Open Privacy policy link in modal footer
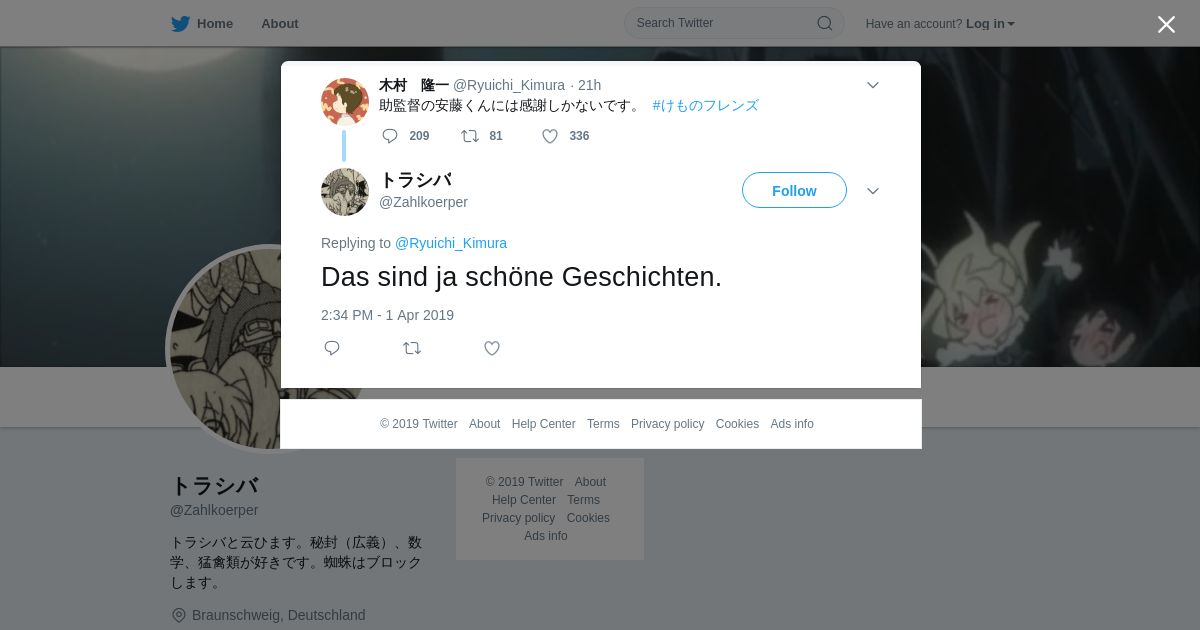1200x630 pixels. pyautogui.click(x=667, y=424)
